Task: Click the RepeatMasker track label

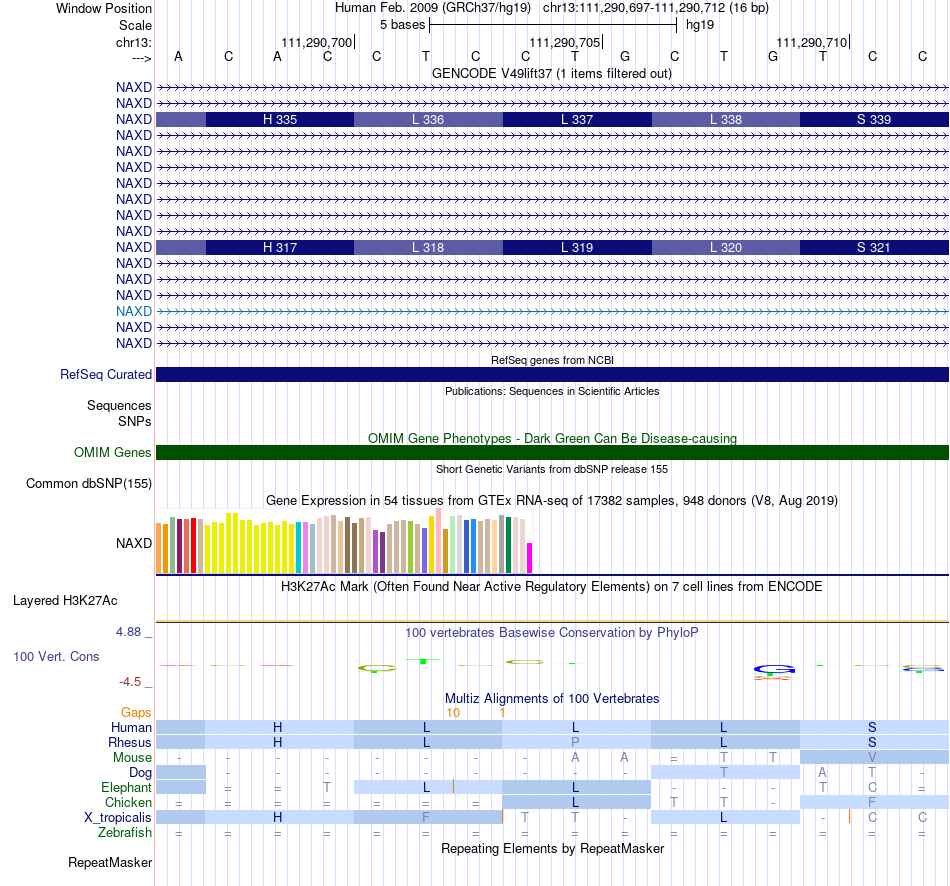Action: click(110, 862)
